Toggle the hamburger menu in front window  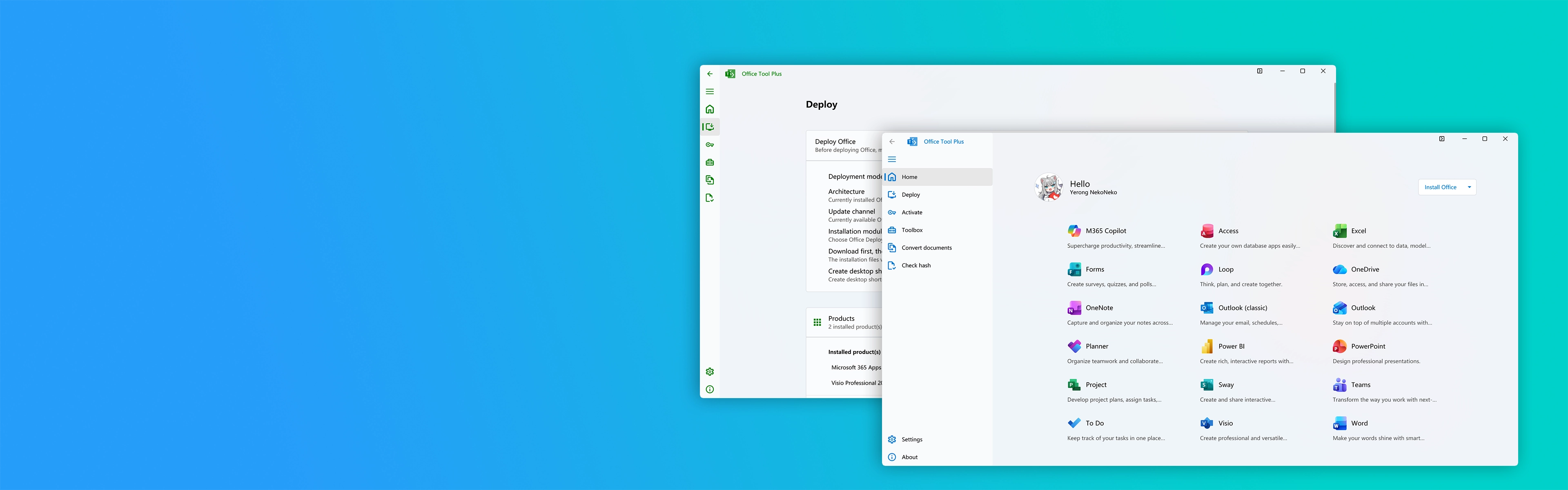click(892, 159)
